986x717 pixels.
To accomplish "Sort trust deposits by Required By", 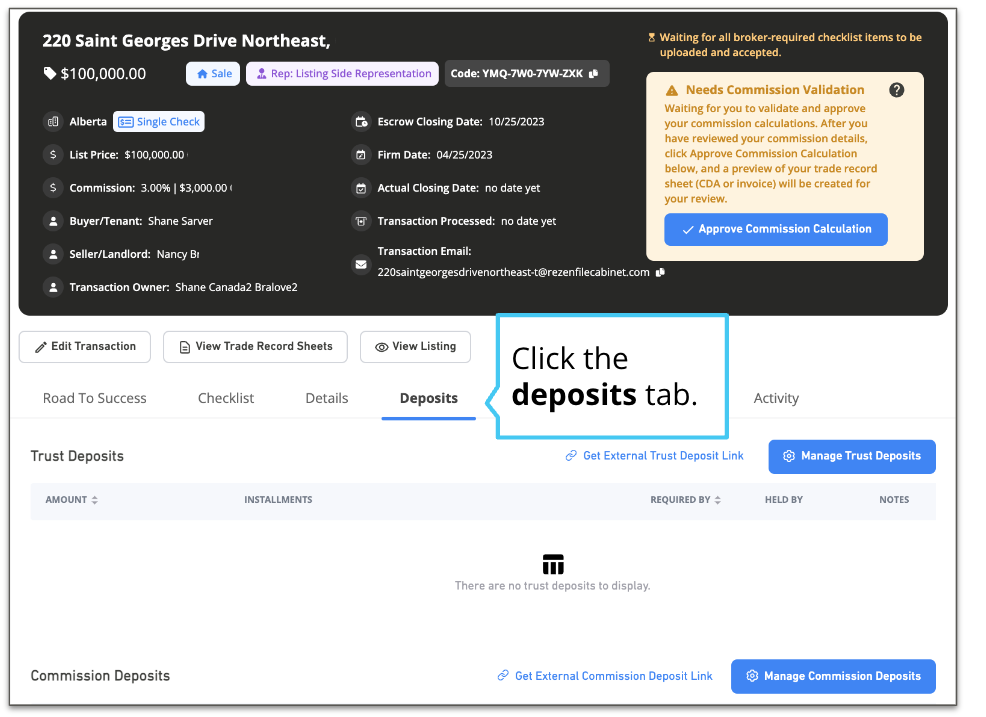I will coord(718,500).
